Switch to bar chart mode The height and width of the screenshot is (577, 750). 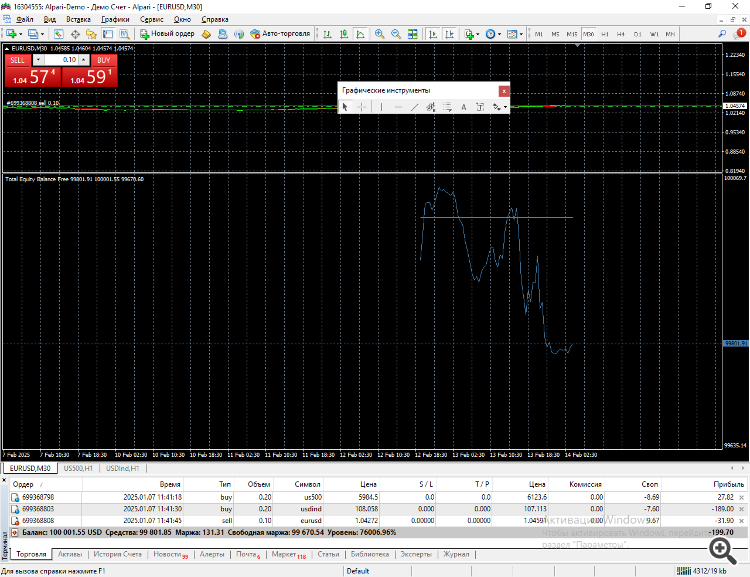point(328,34)
